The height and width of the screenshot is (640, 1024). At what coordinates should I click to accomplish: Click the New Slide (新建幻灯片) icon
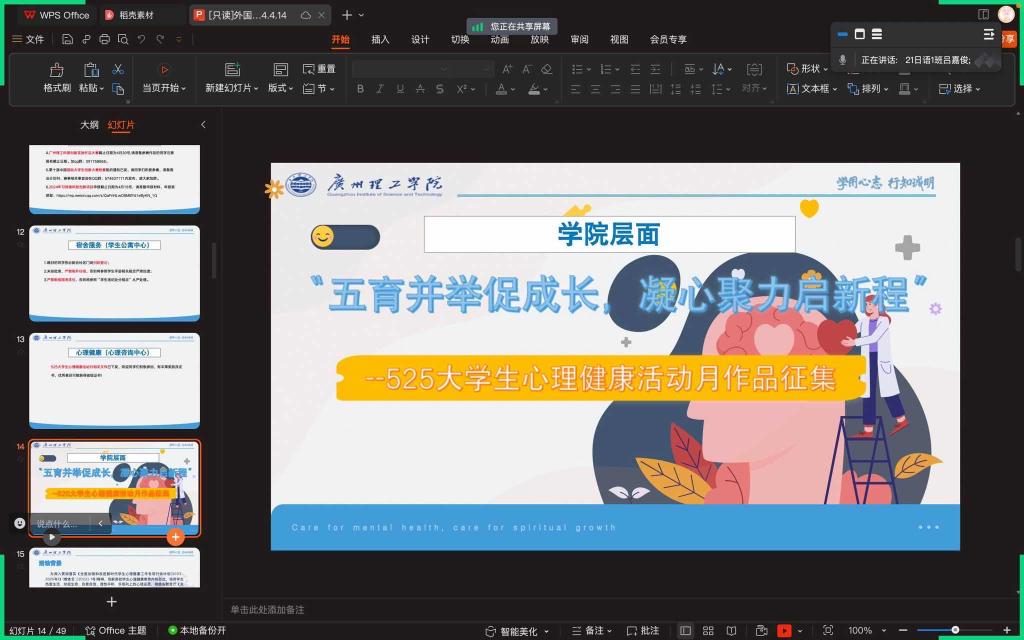click(232, 70)
